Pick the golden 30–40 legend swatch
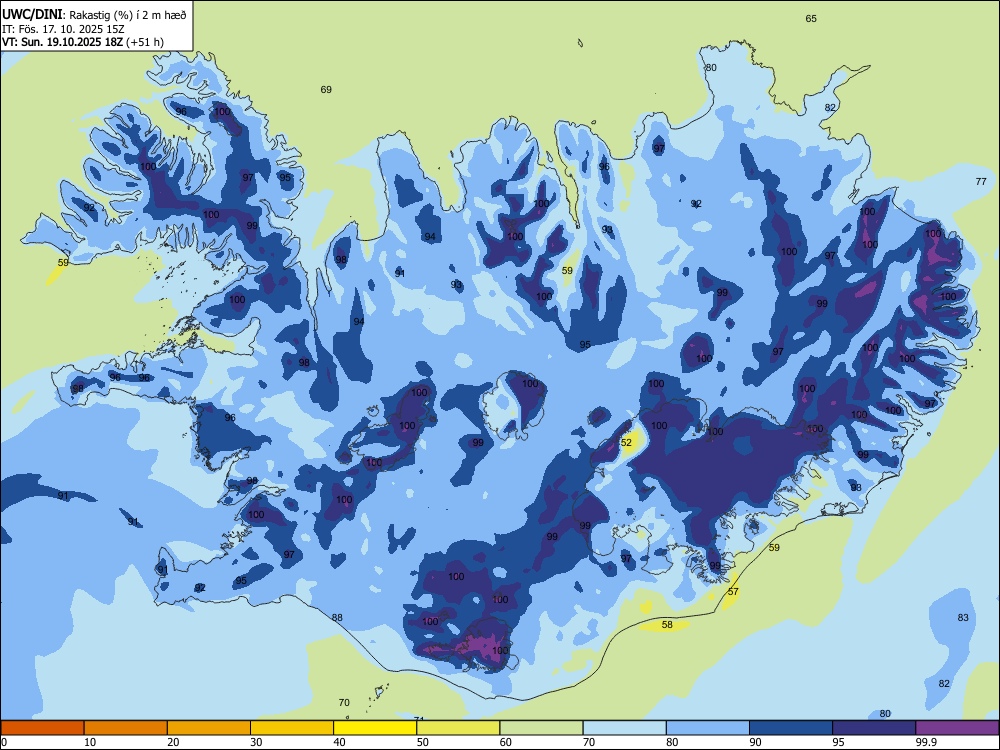Screen dimensions: 1000x750 tap(292, 728)
